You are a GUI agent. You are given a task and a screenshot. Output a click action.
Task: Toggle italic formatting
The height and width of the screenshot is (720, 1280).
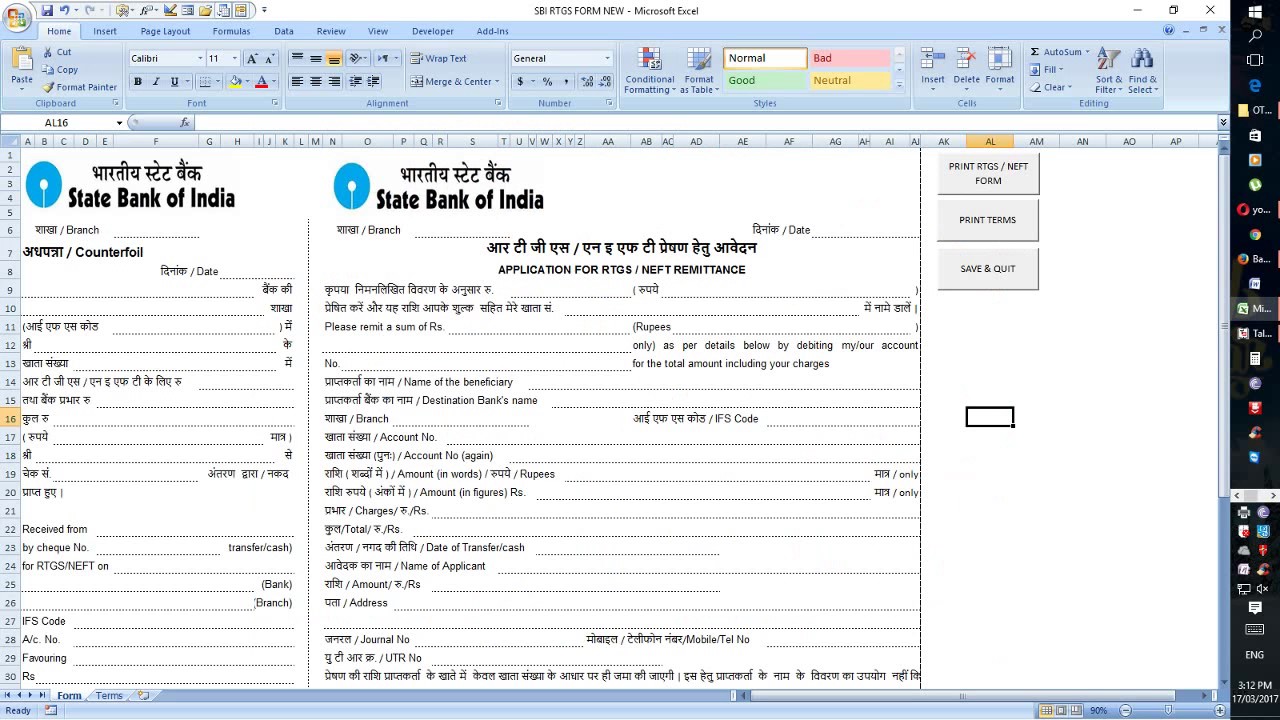pos(155,82)
